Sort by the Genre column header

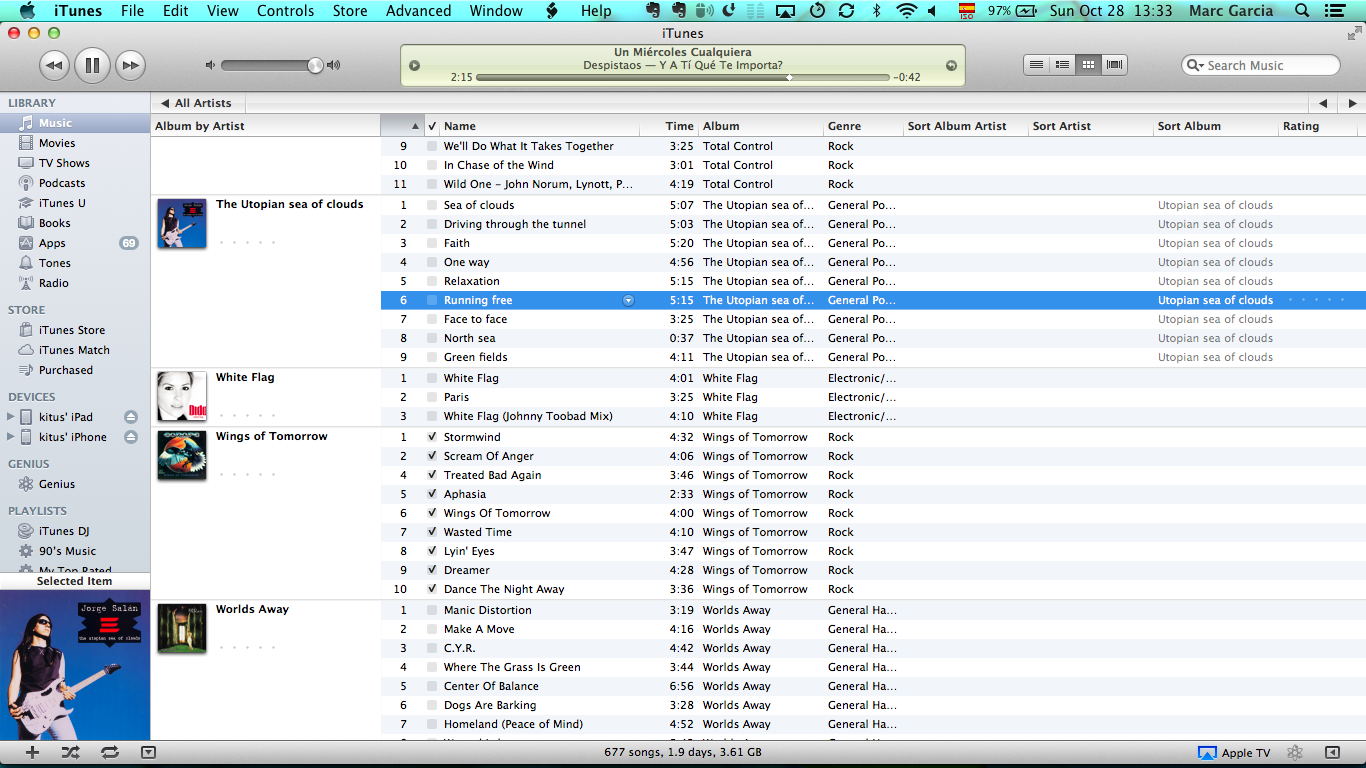(x=862, y=126)
